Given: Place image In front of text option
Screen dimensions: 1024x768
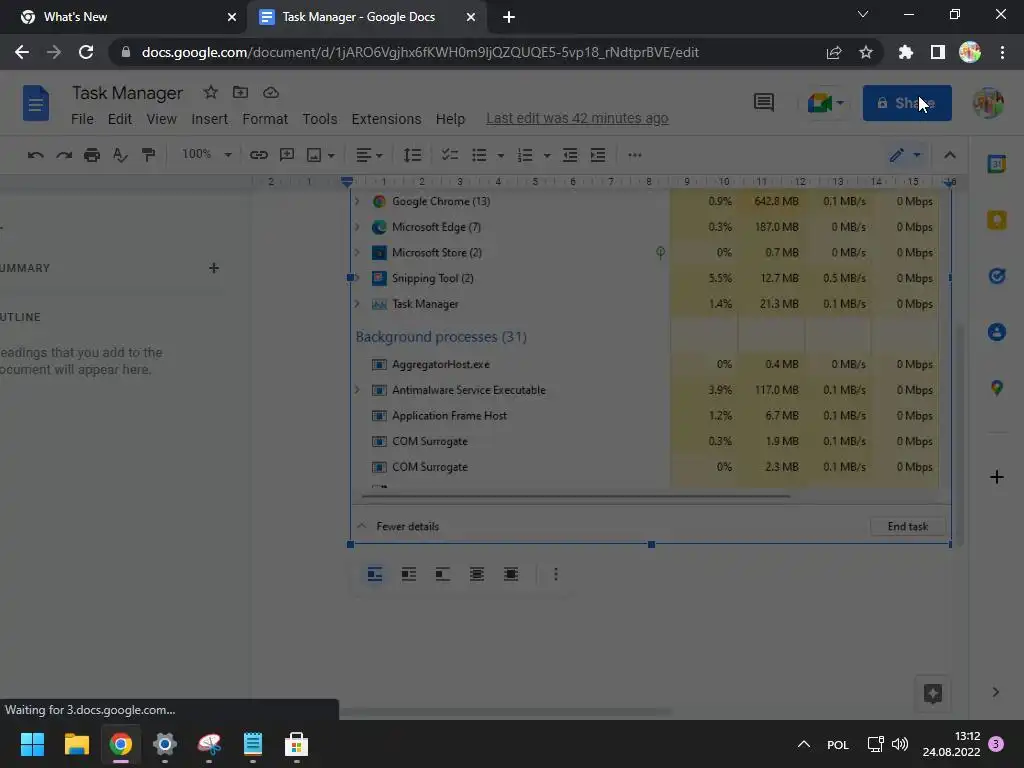Looking at the screenshot, I should point(511,574).
